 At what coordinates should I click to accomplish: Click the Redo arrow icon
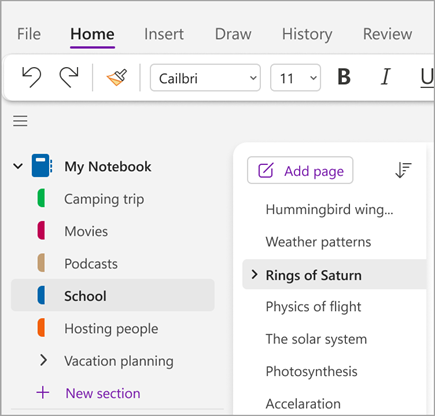pos(69,77)
